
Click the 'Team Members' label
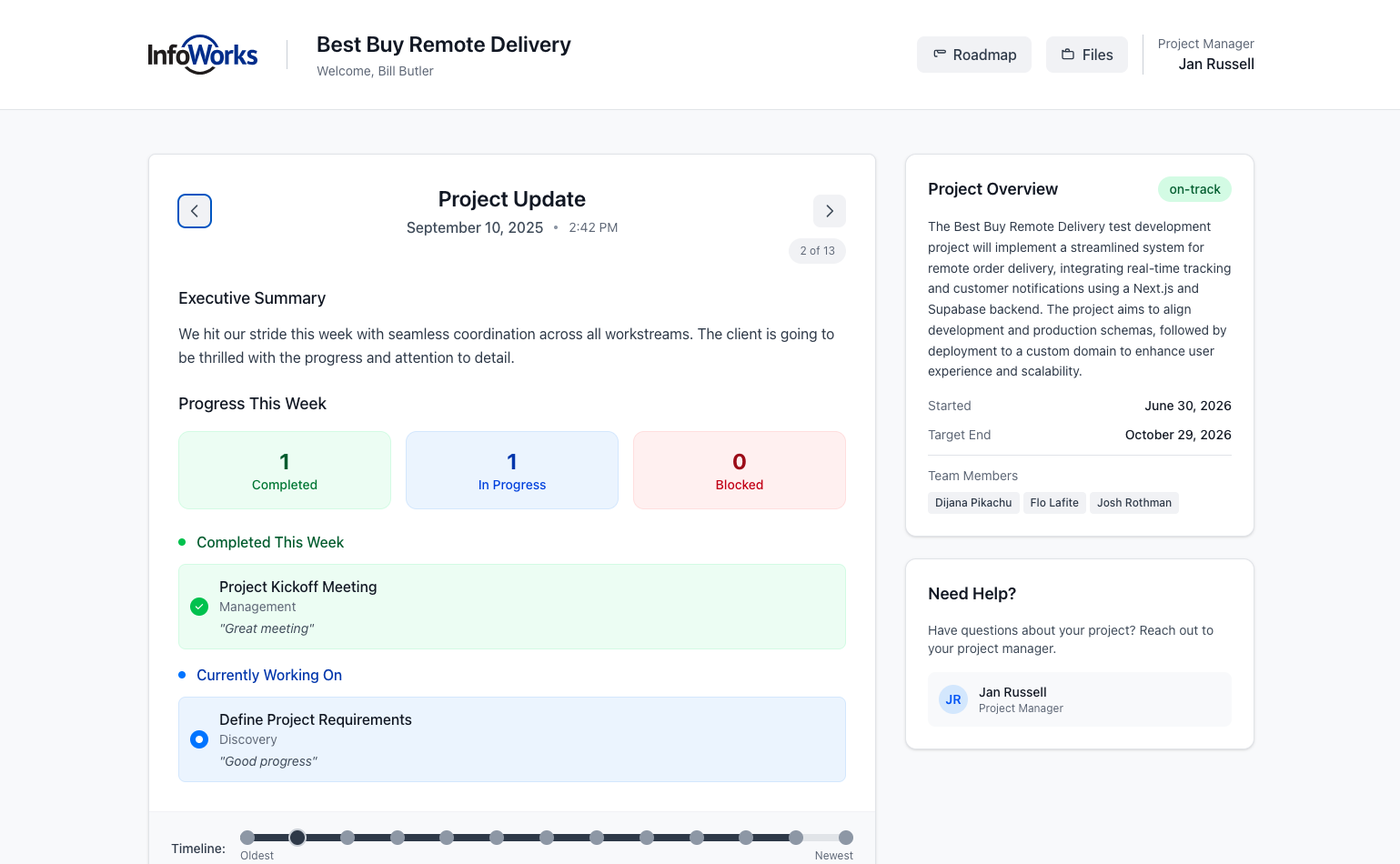pos(973,476)
